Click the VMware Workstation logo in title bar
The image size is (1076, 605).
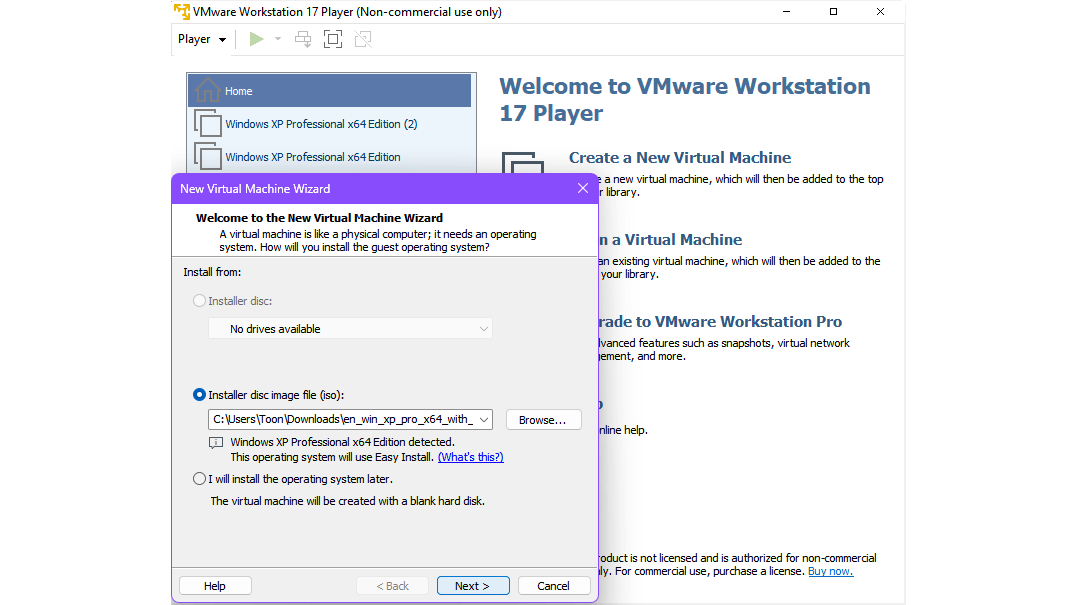point(182,12)
